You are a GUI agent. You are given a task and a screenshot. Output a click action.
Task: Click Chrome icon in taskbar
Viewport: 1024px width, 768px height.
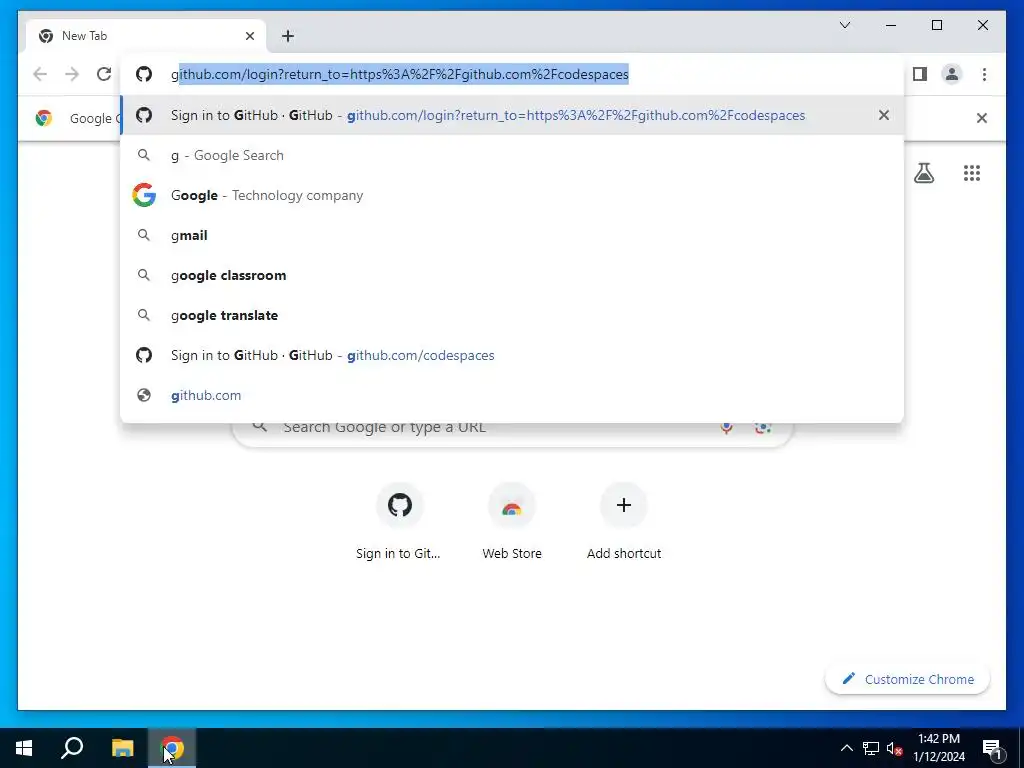pos(172,748)
